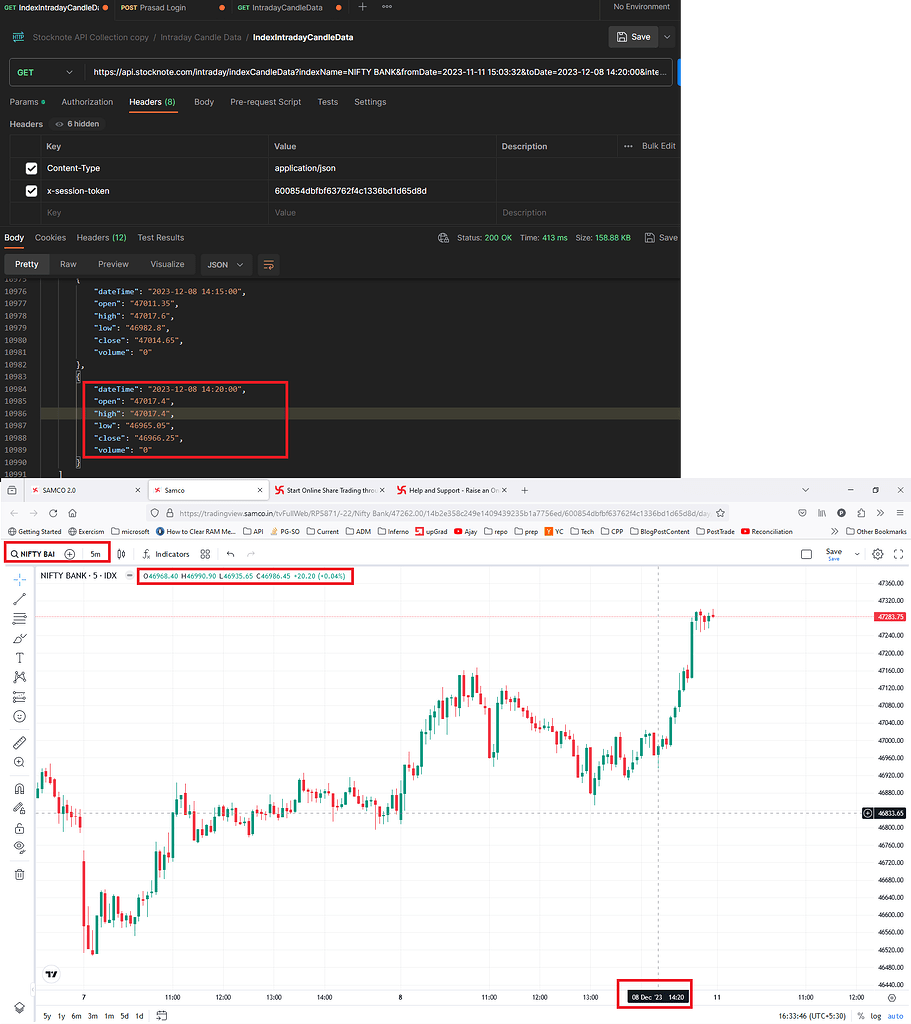Uncheck the Content-Type header checkbox

(x=31, y=168)
